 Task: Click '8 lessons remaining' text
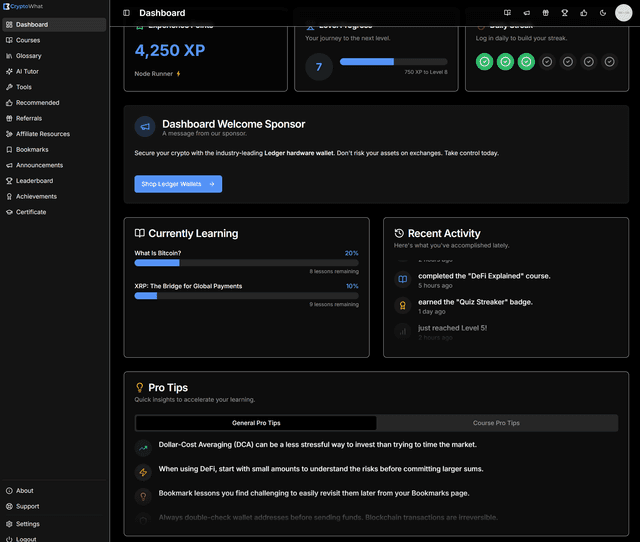click(x=334, y=271)
